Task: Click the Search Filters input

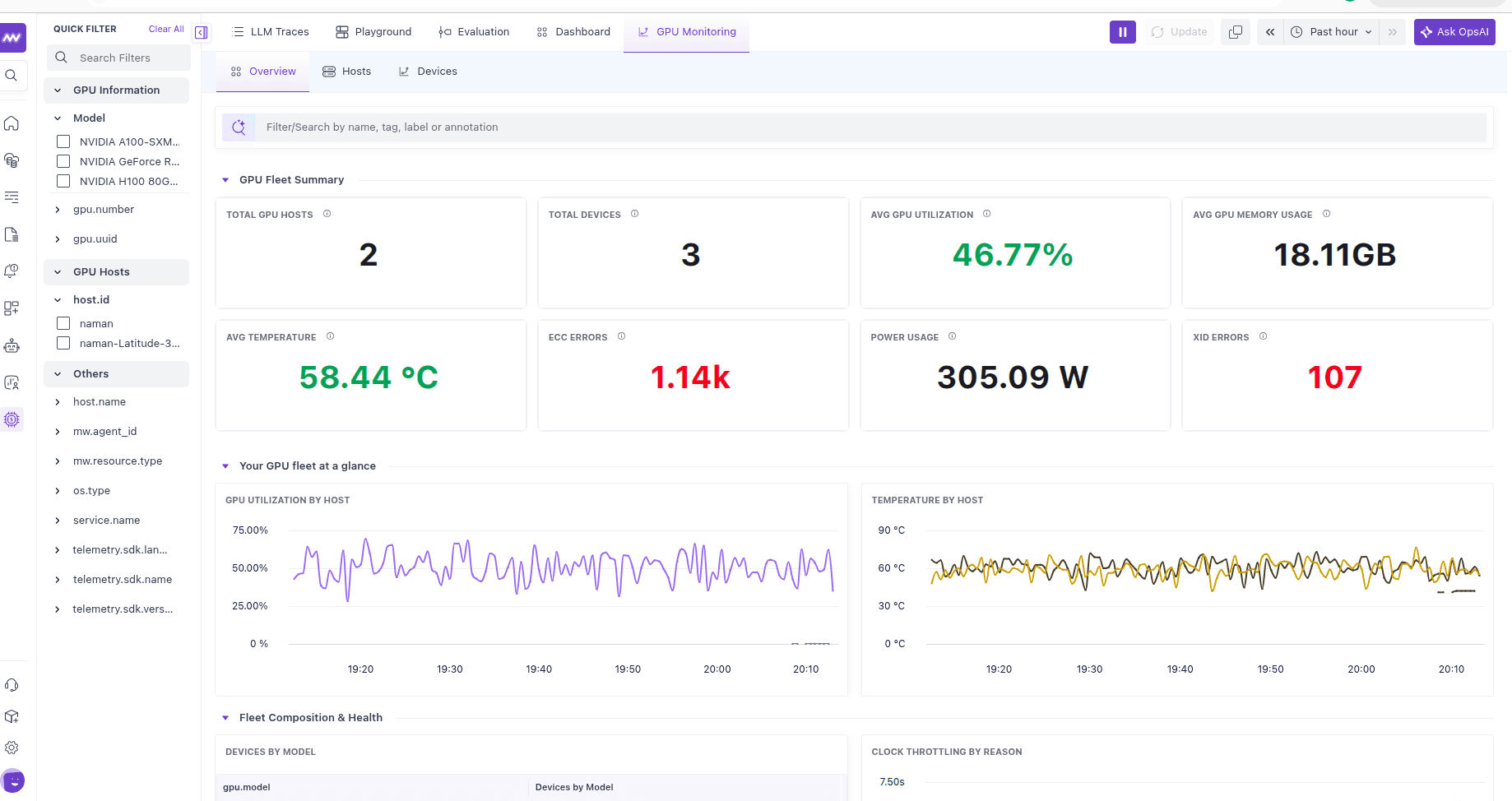Action: coord(118,58)
